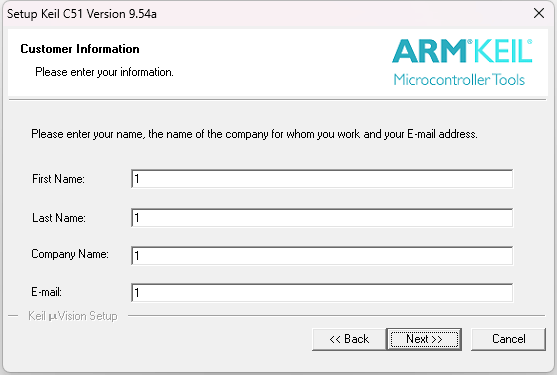This screenshot has width=557, height=375.
Task: Click the Next >> button
Action: point(424,339)
